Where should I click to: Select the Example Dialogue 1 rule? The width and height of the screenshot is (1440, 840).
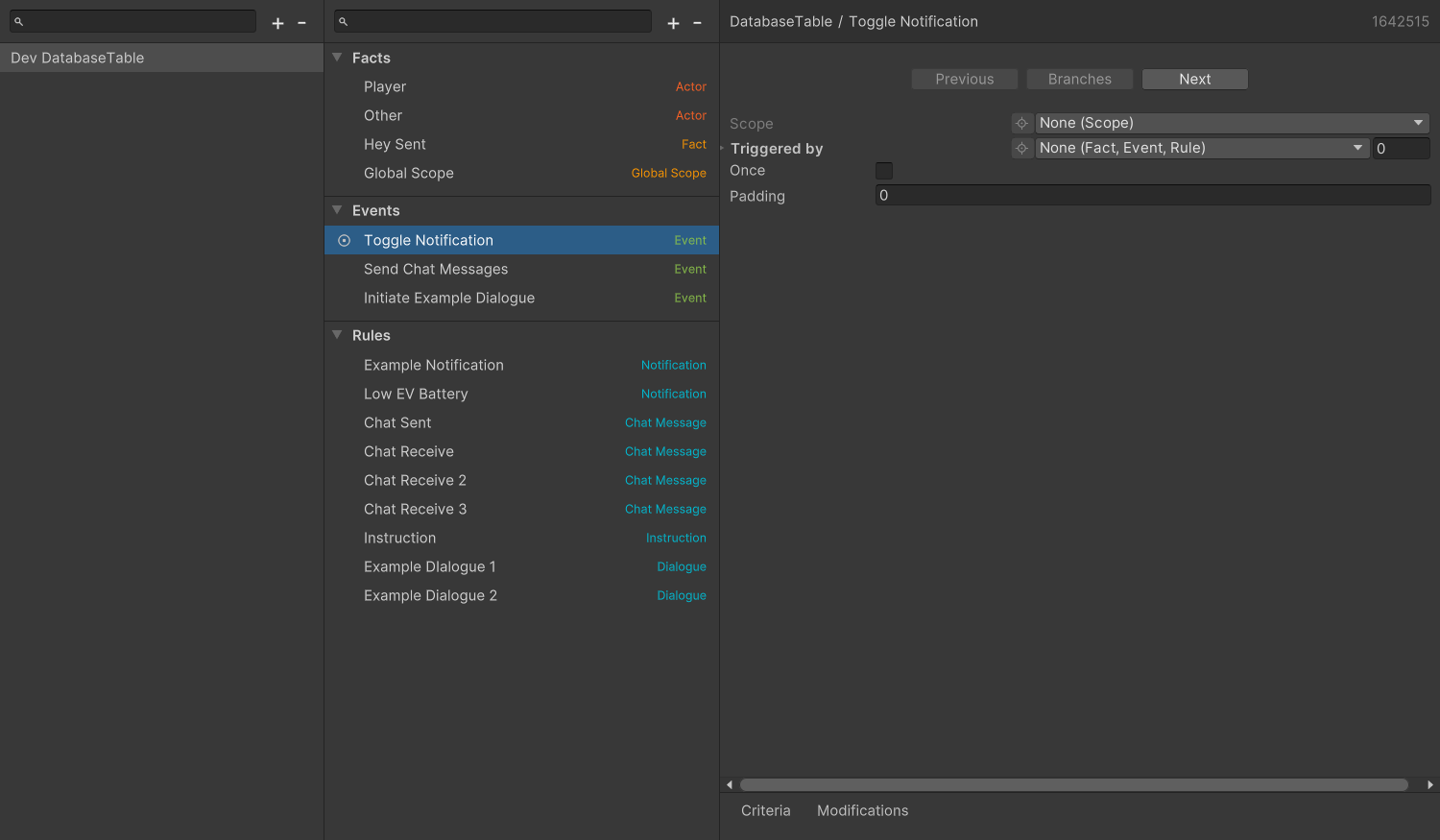pyautogui.click(x=521, y=566)
